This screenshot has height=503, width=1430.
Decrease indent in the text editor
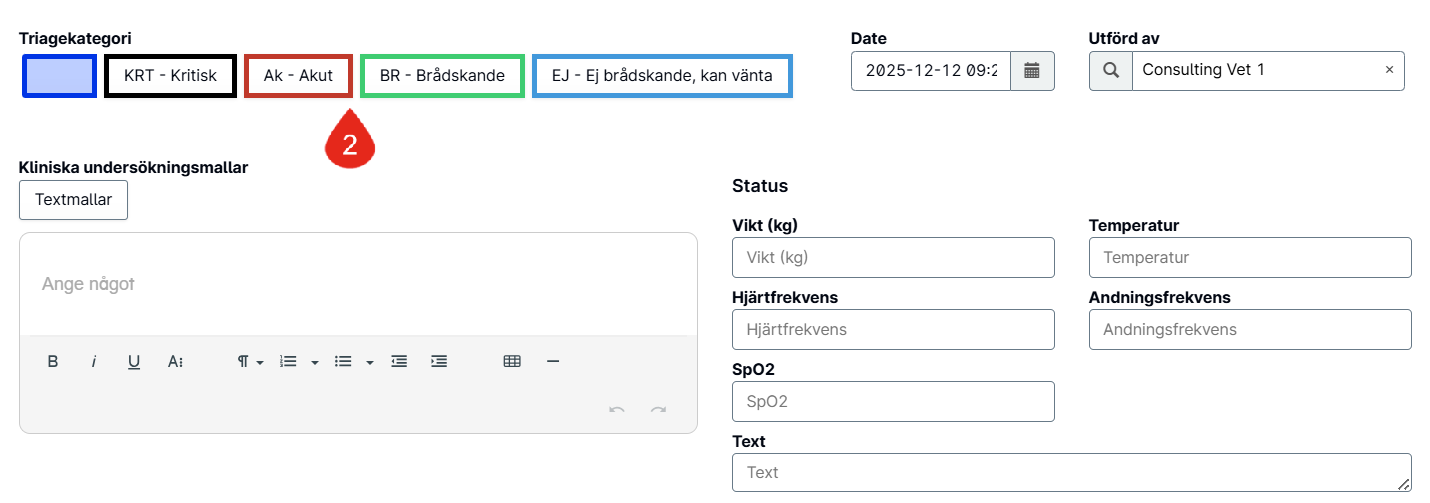[399, 362]
